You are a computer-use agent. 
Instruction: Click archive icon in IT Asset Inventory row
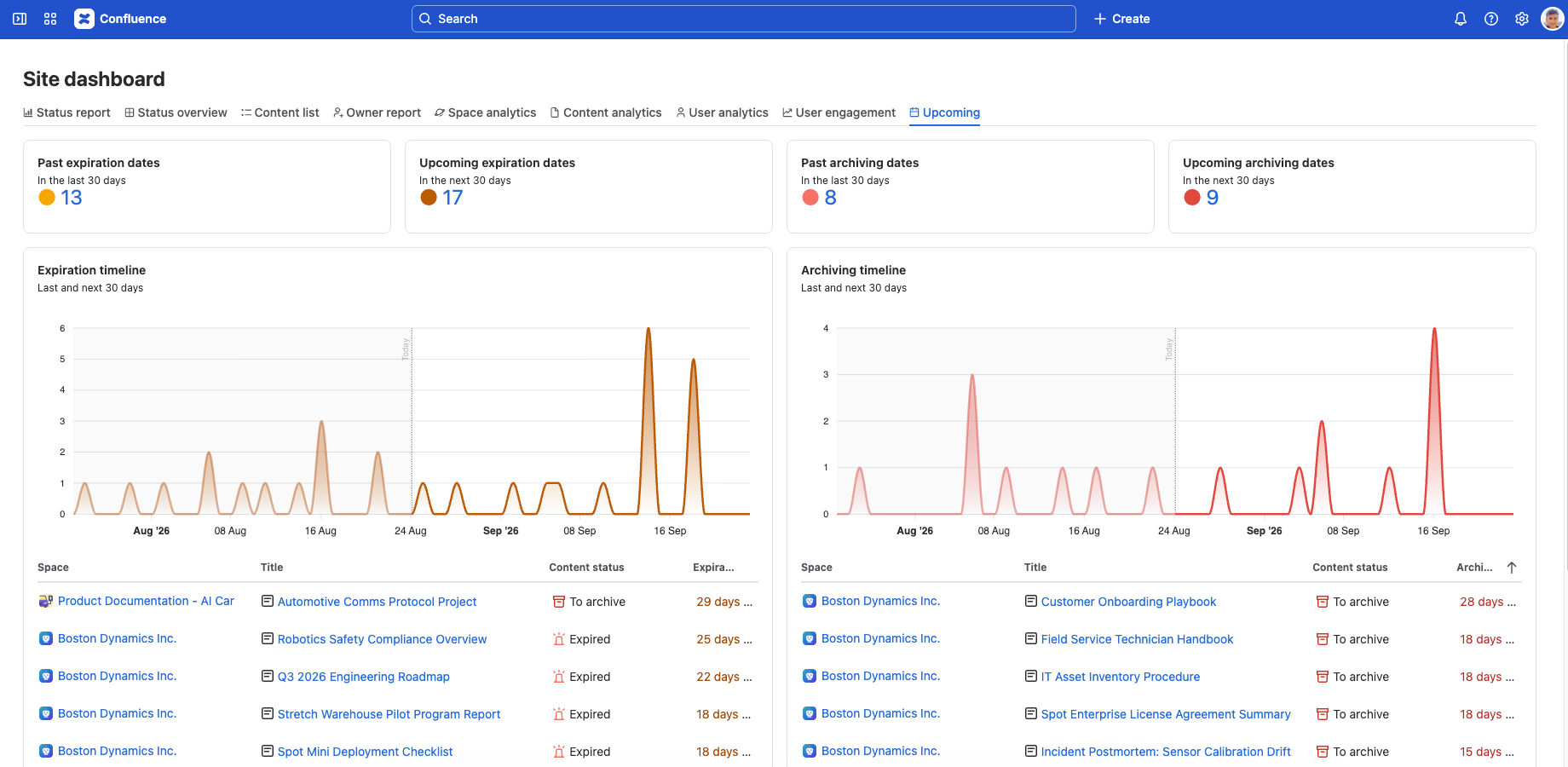[1323, 677]
